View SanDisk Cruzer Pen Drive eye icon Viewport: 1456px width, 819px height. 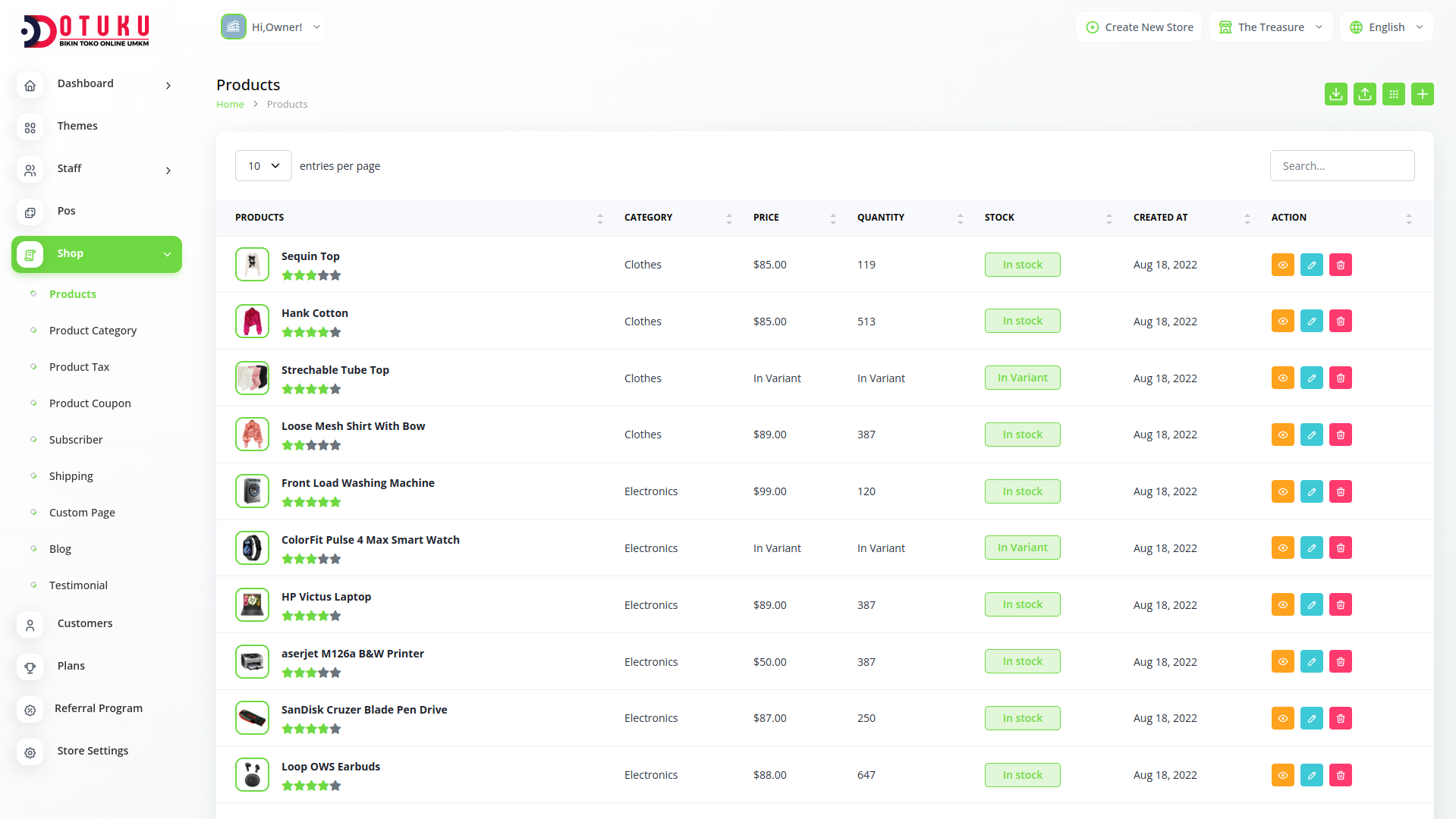[1282, 718]
